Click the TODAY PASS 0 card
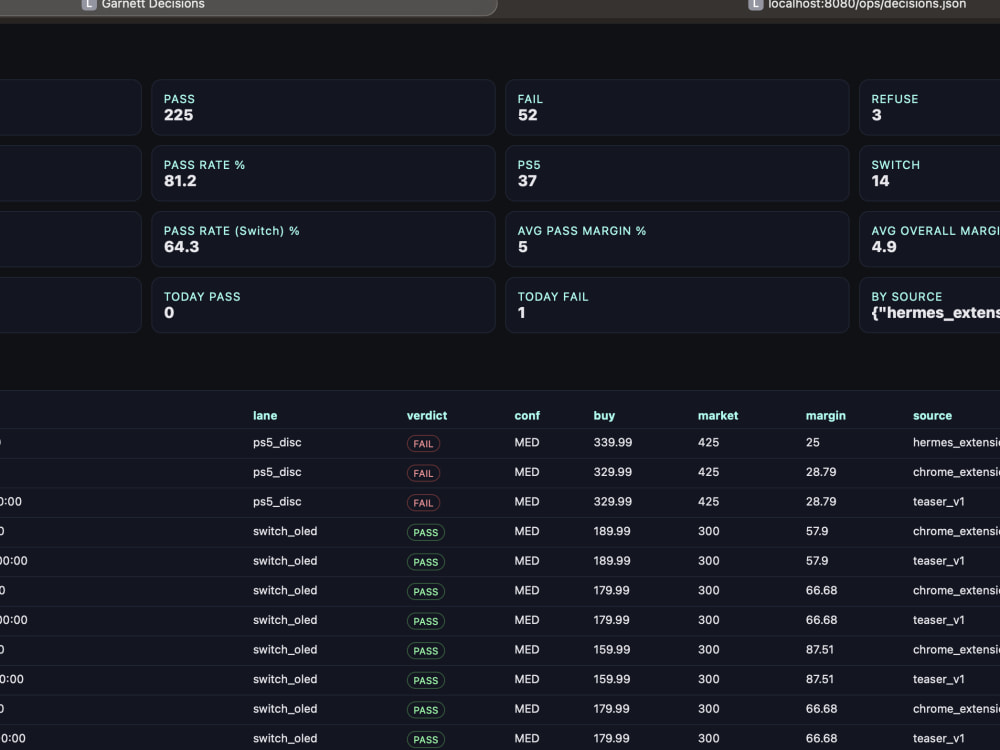Screen dimensions: 1000x750 (x=323, y=304)
